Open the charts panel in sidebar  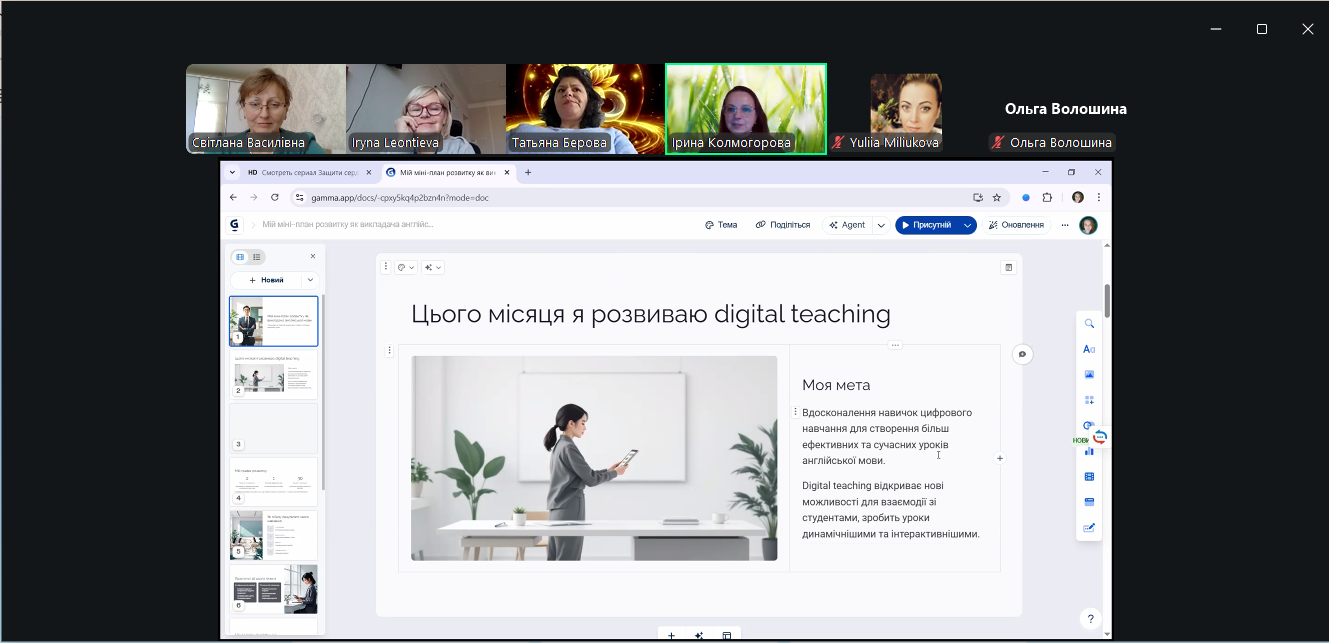pyautogui.click(x=1089, y=451)
